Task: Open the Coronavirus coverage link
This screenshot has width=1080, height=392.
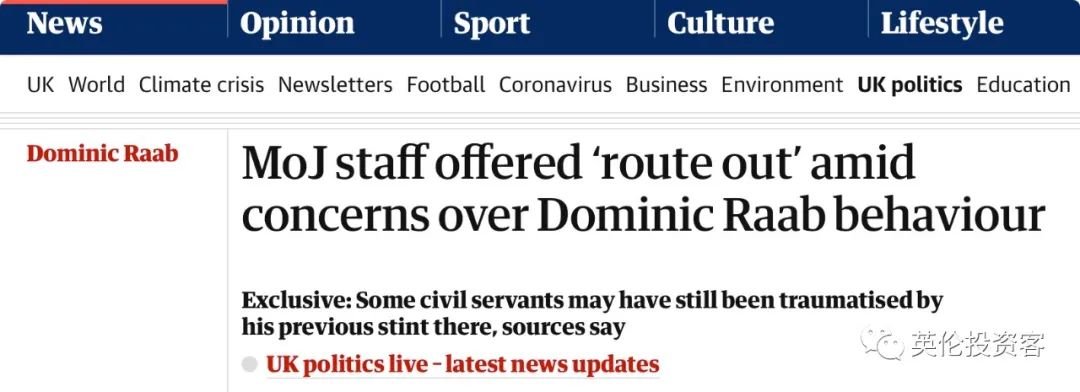Action: (555, 85)
